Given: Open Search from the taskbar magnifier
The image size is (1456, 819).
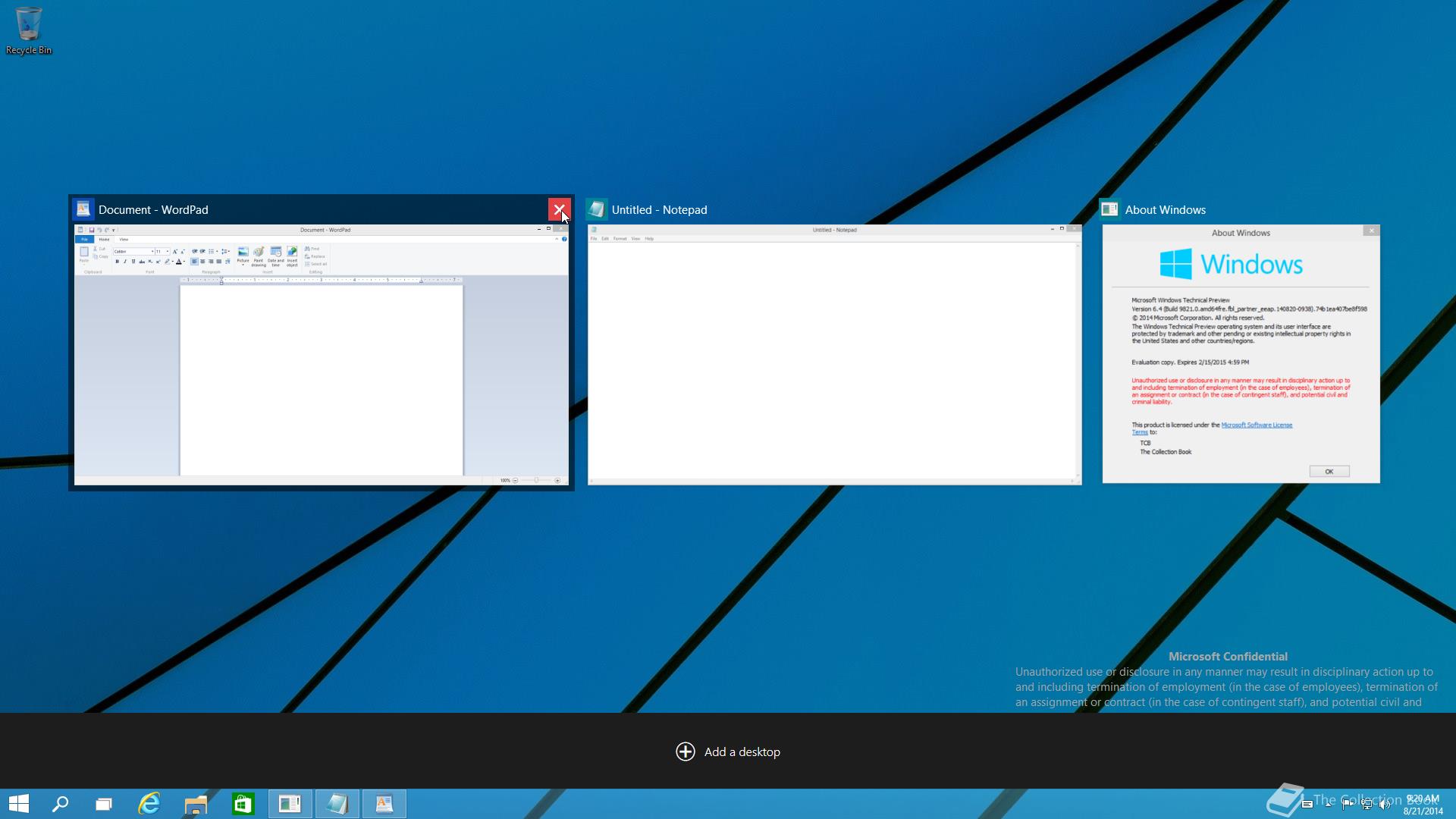Looking at the screenshot, I should [x=60, y=804].
